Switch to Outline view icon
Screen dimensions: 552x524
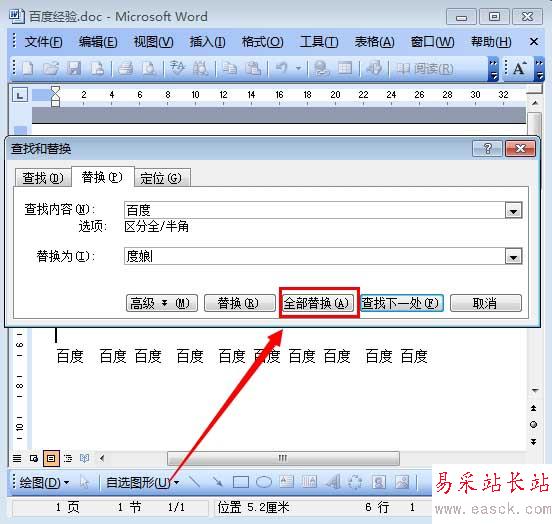pos(68,458)
